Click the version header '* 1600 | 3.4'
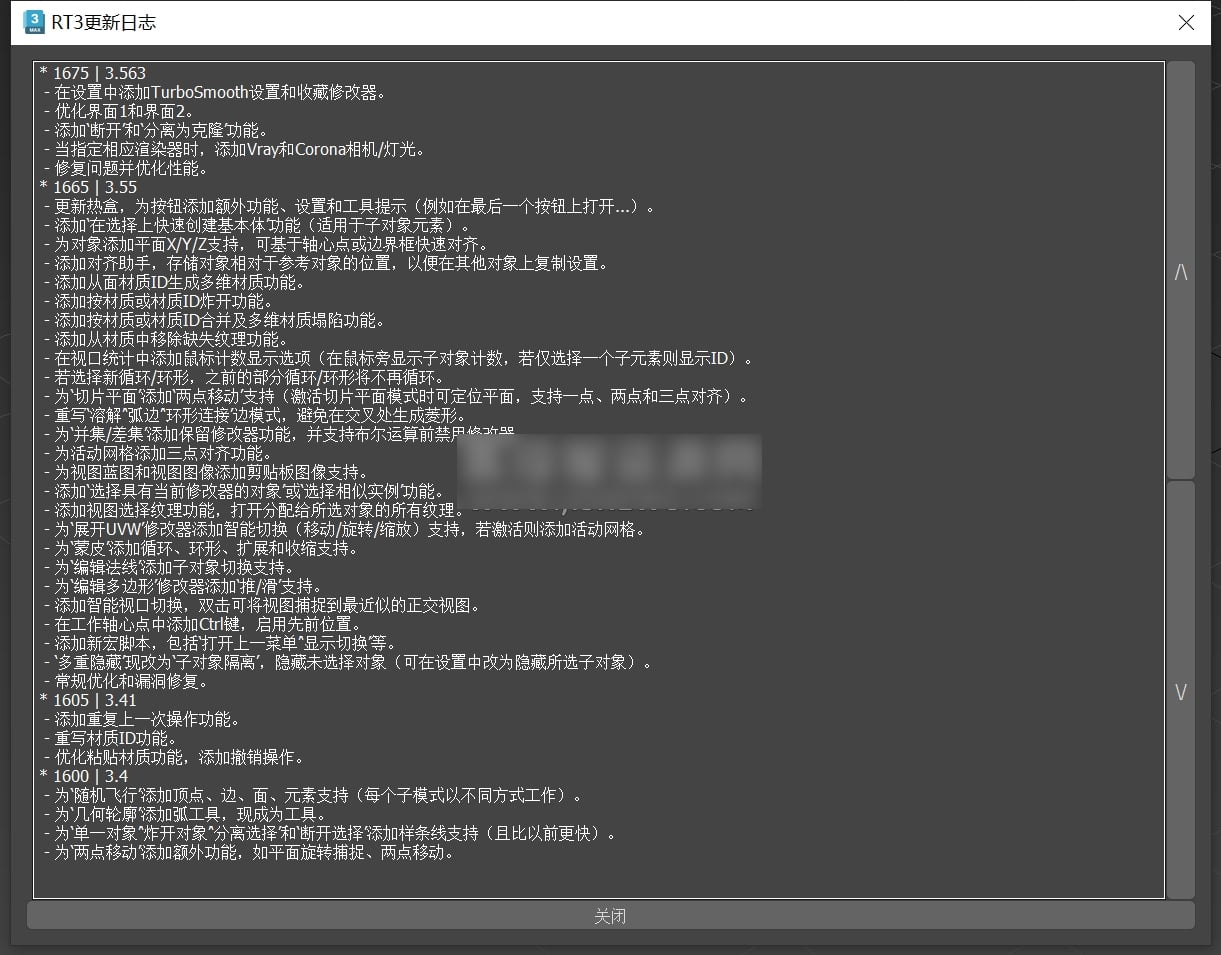The width and height of the screenshot is (1221, 955). [83, 776]
